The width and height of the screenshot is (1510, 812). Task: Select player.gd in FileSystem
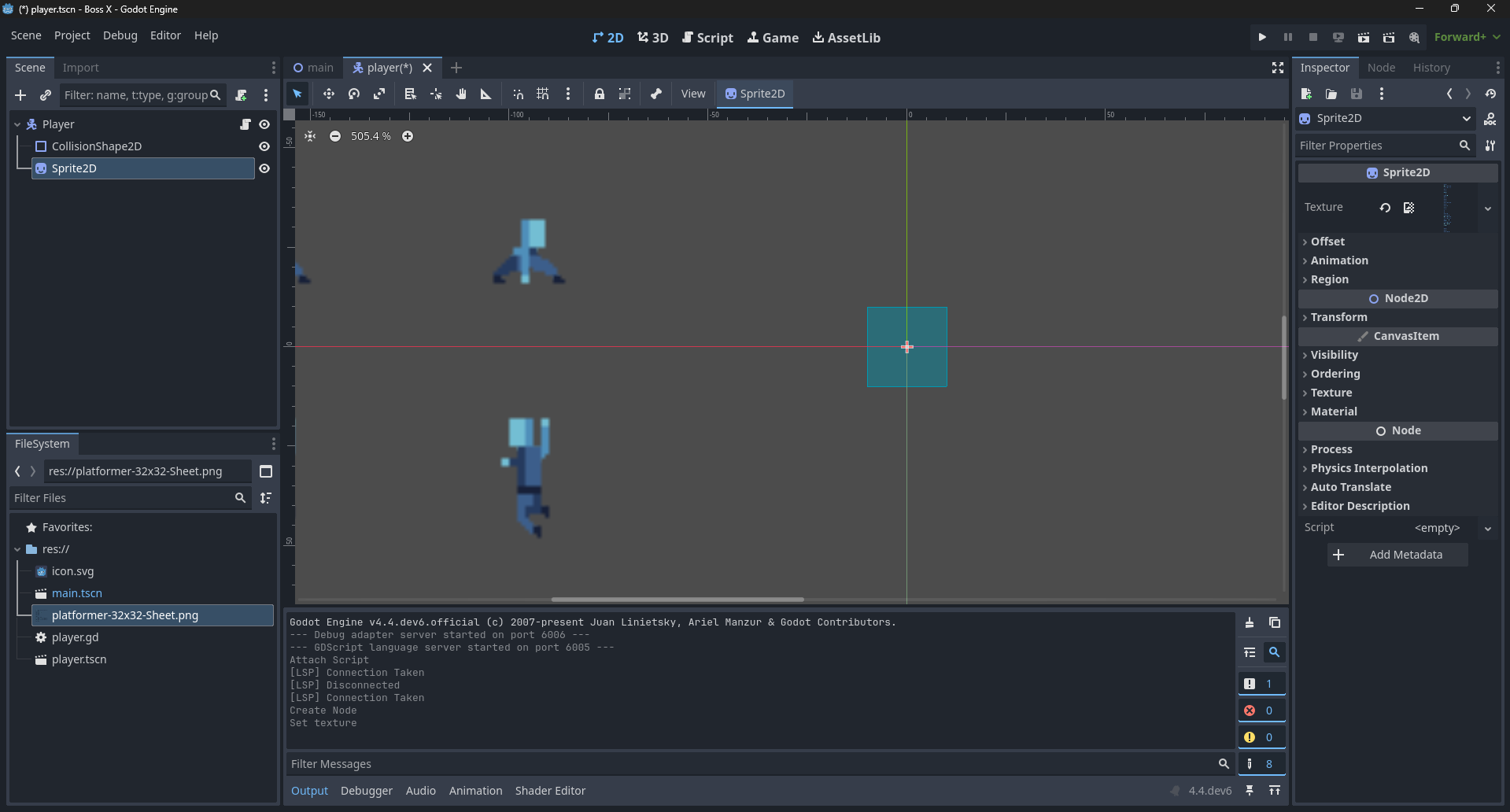tap(75, 637)
